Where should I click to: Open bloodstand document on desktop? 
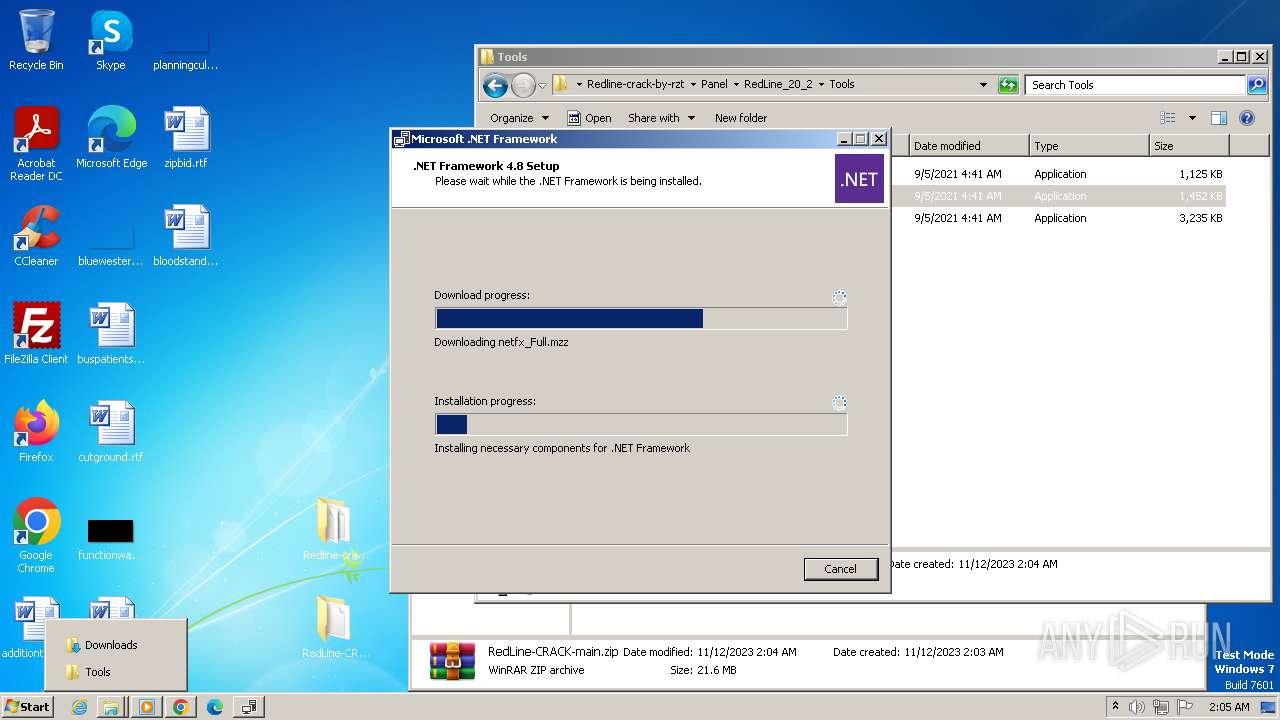186,236
